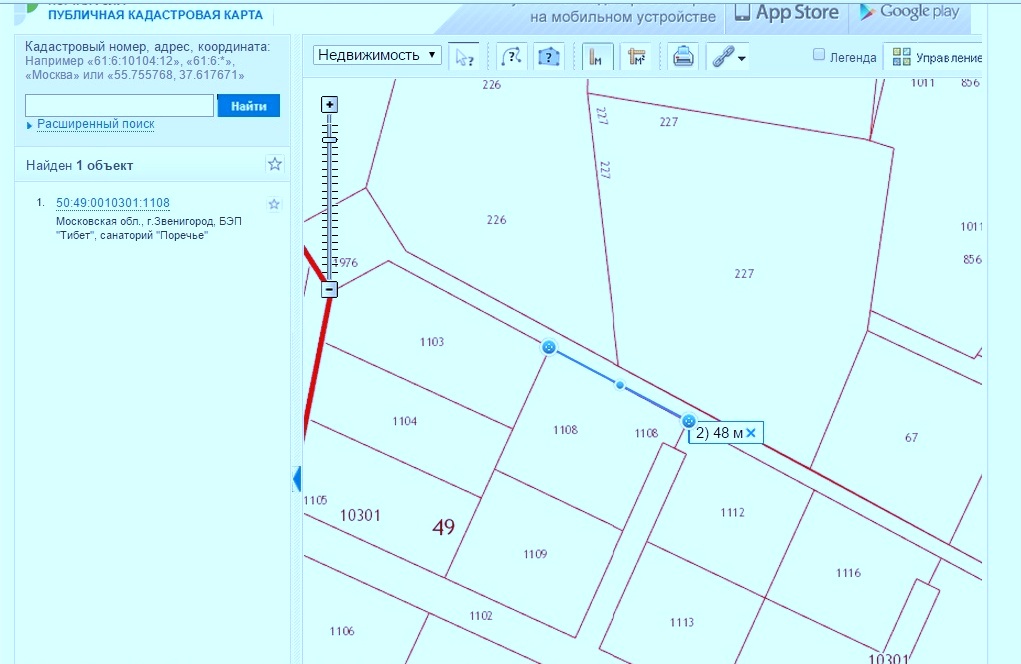This screenshot has height=664, width=1021.
Task: Star the Найден 1 объект results header
Action: 275,165
